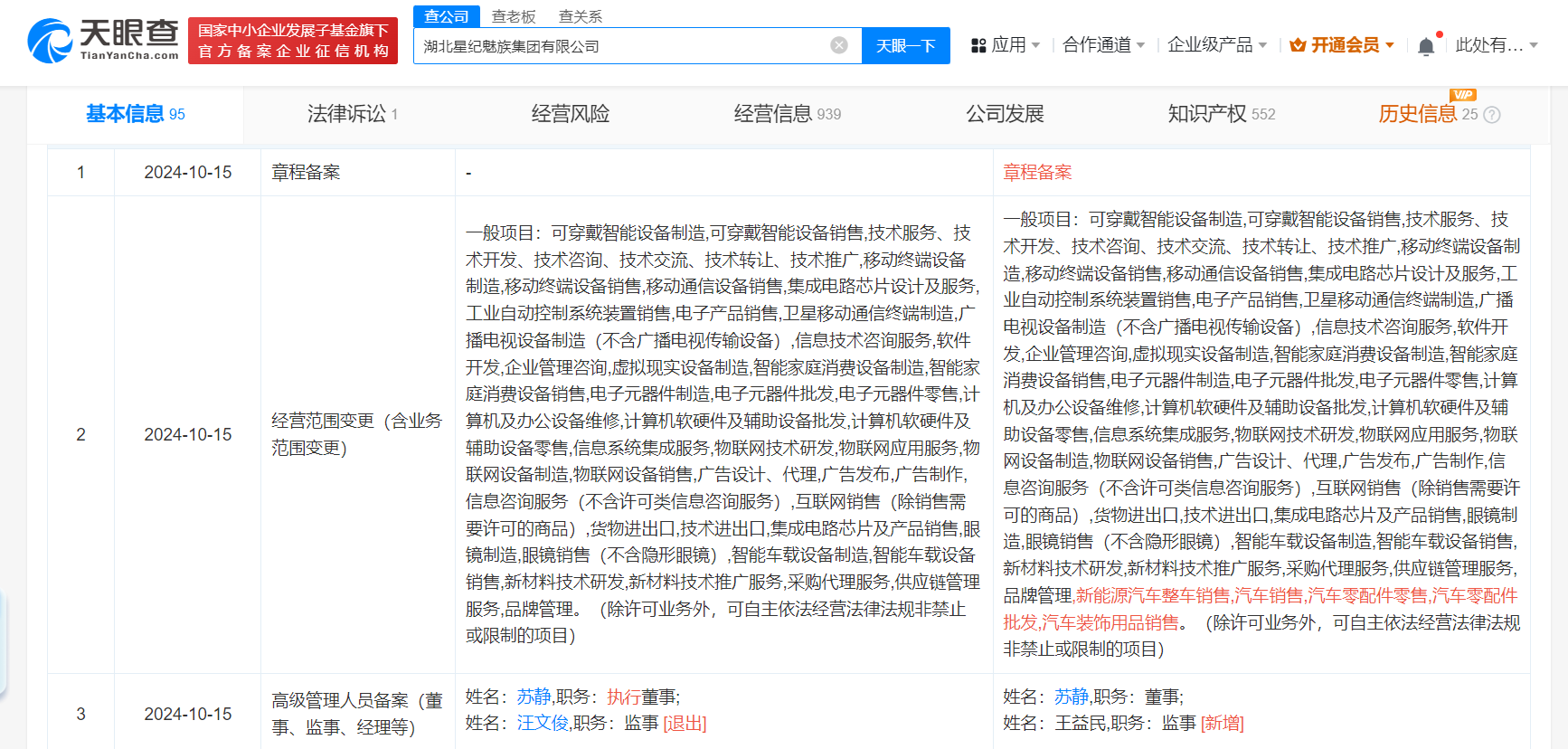Expand the 合作通道 dropdown
This screenshot has width=1568, height=749.
point(1140,45)
